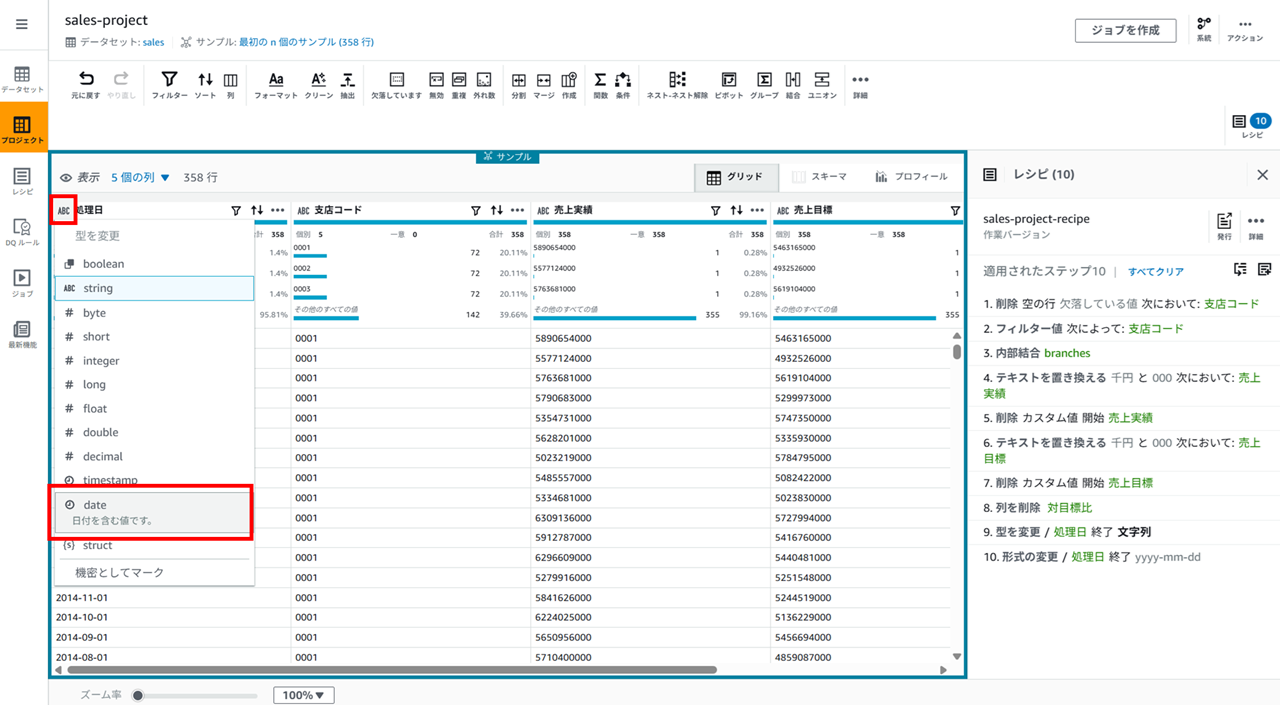Go to Recipes (レシピ) in the left sidebar

(x=22, y=181)
